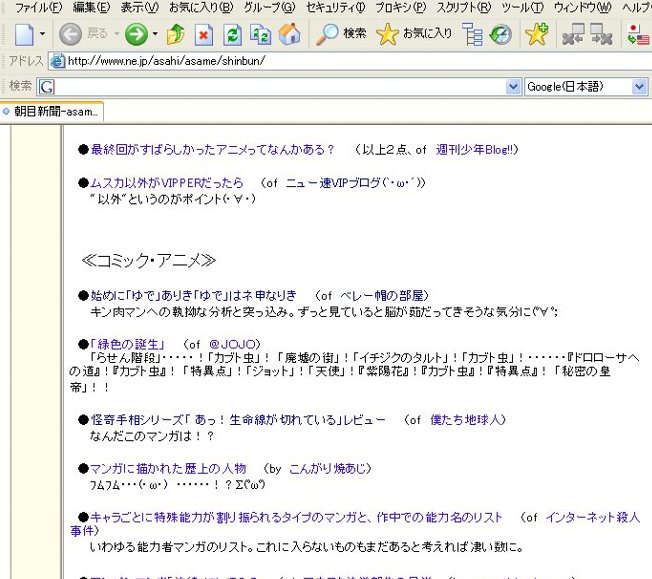This screenshot has width=652, height=579.
Task: Open プロキシ(P) menu
Action: point(401,7)
